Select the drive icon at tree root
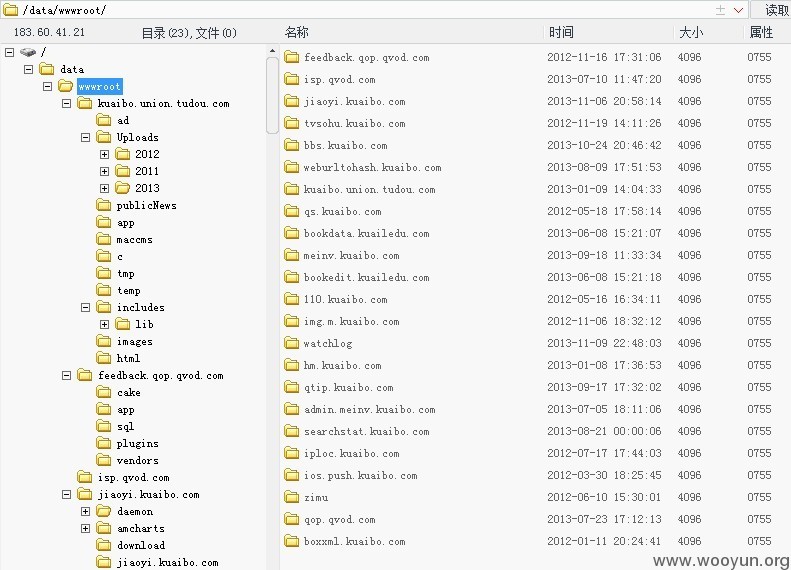Image resolution: width=791 pixels, height=570 pixels. point(28,52)
